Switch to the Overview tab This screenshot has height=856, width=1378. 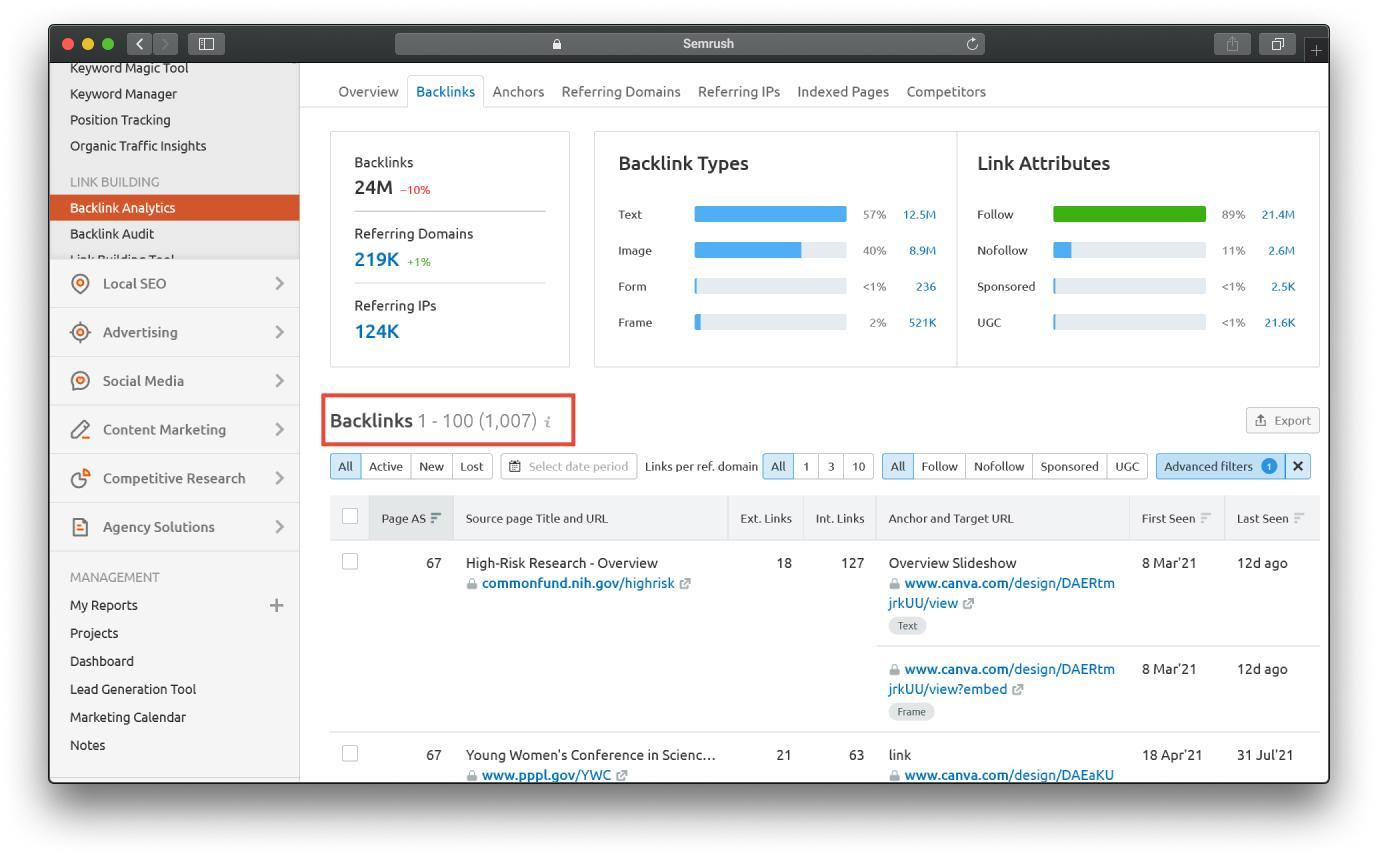pos(368,91)
